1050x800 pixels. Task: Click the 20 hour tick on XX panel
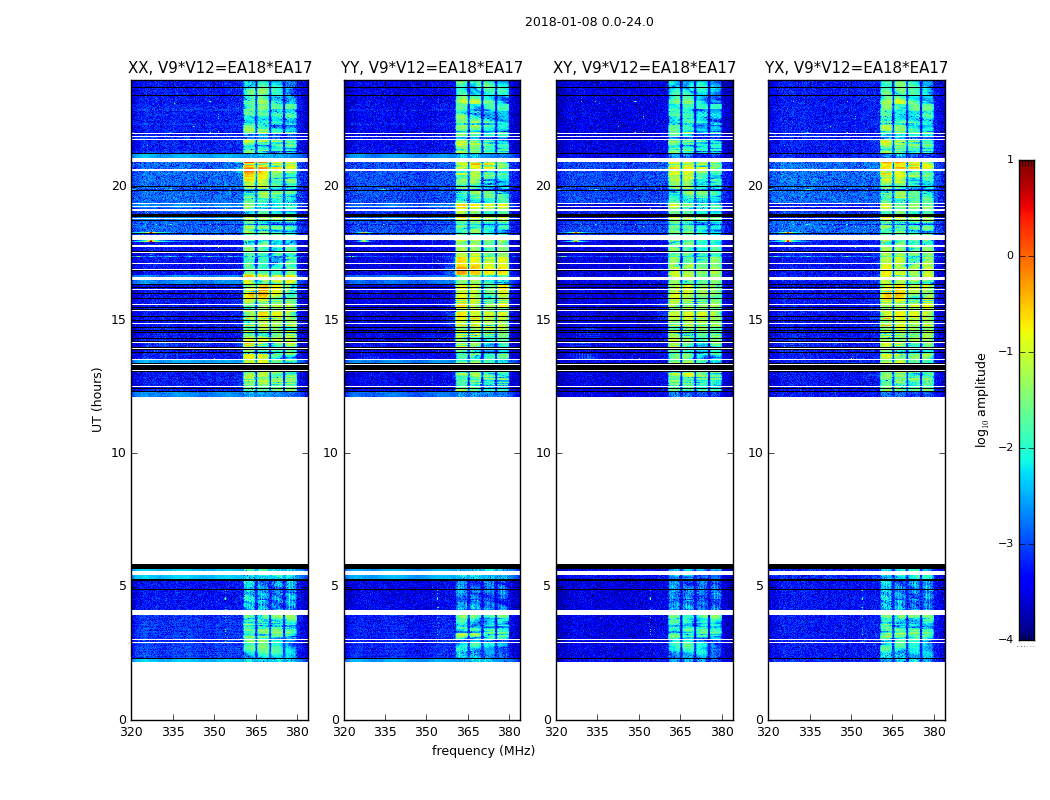pos(119,186)
